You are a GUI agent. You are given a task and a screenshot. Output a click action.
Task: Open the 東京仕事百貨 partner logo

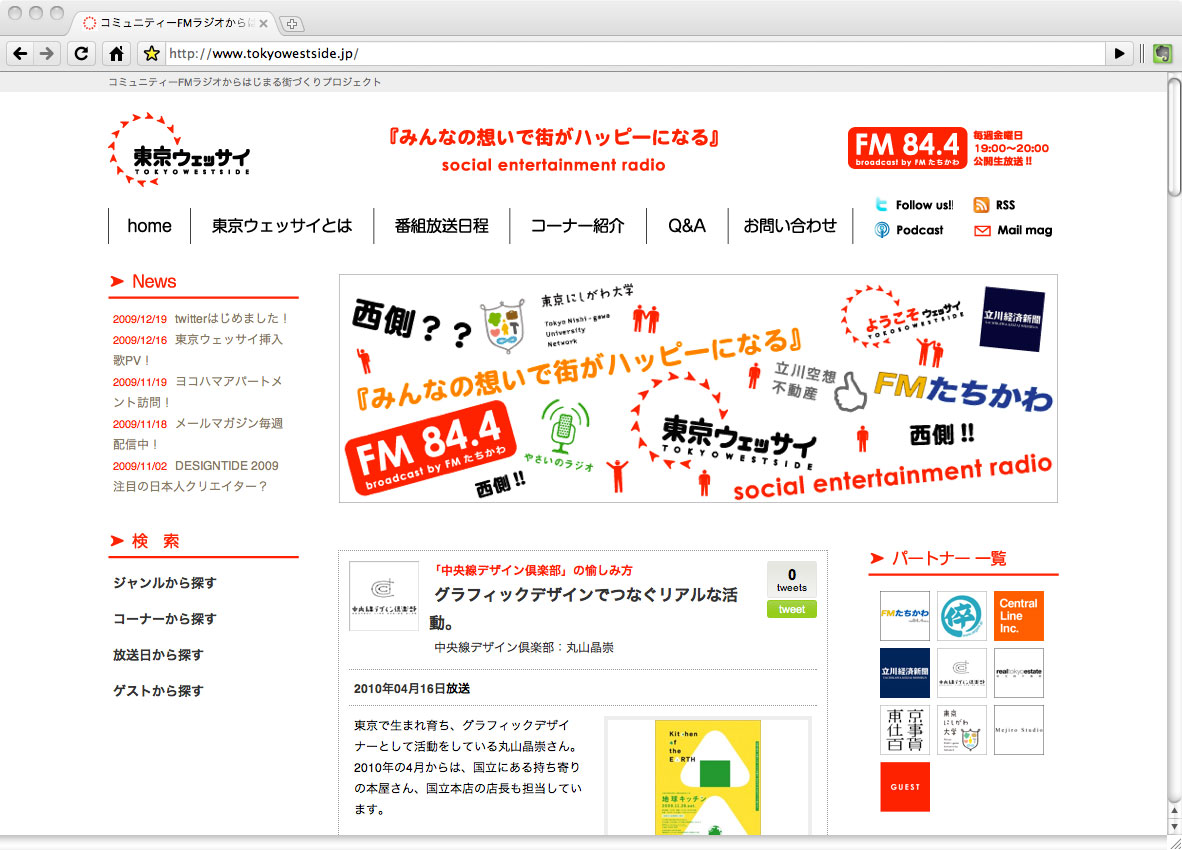(905, 729)
